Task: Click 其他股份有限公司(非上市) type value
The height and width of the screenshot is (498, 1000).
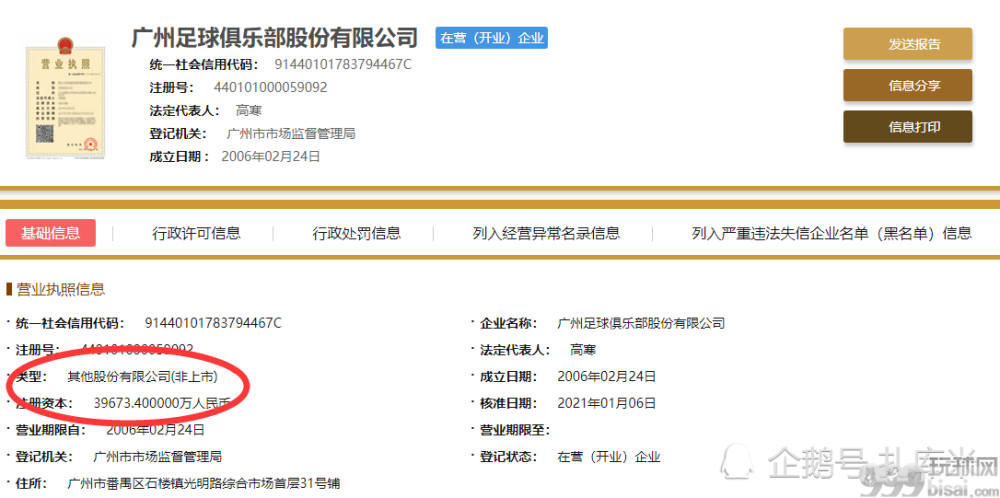Action: point(143,377)
